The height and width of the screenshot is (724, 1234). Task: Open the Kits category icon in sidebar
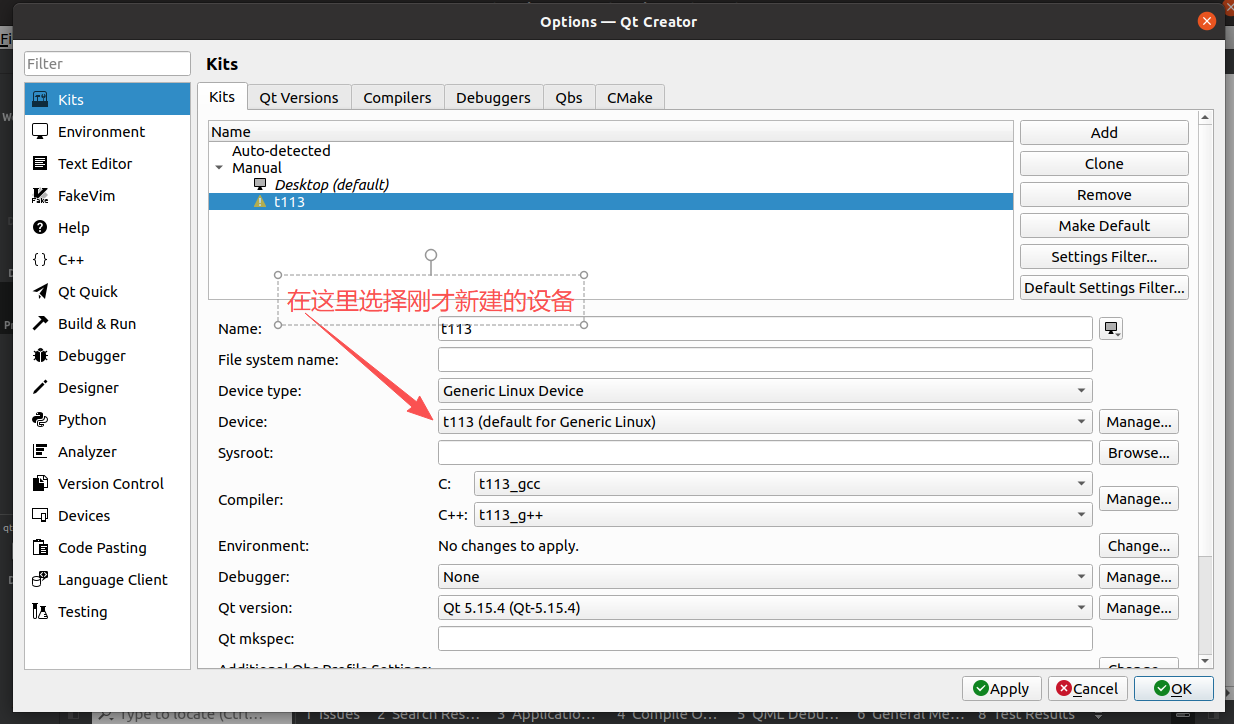pos(40,100)
